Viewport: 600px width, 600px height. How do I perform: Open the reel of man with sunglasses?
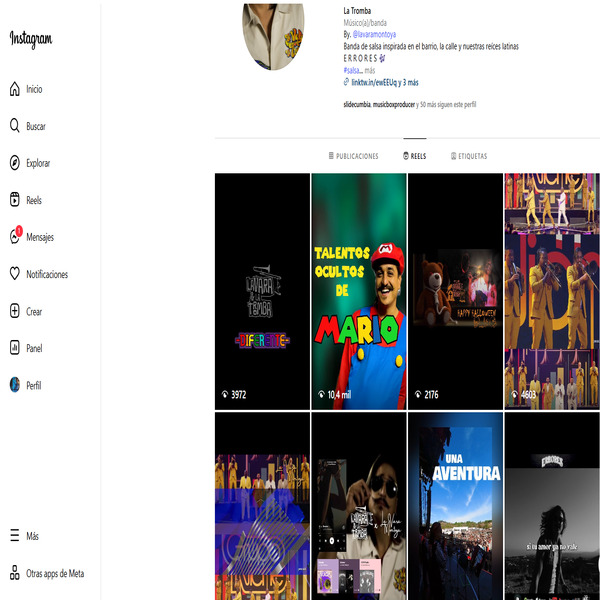click(x=359, y=506)
